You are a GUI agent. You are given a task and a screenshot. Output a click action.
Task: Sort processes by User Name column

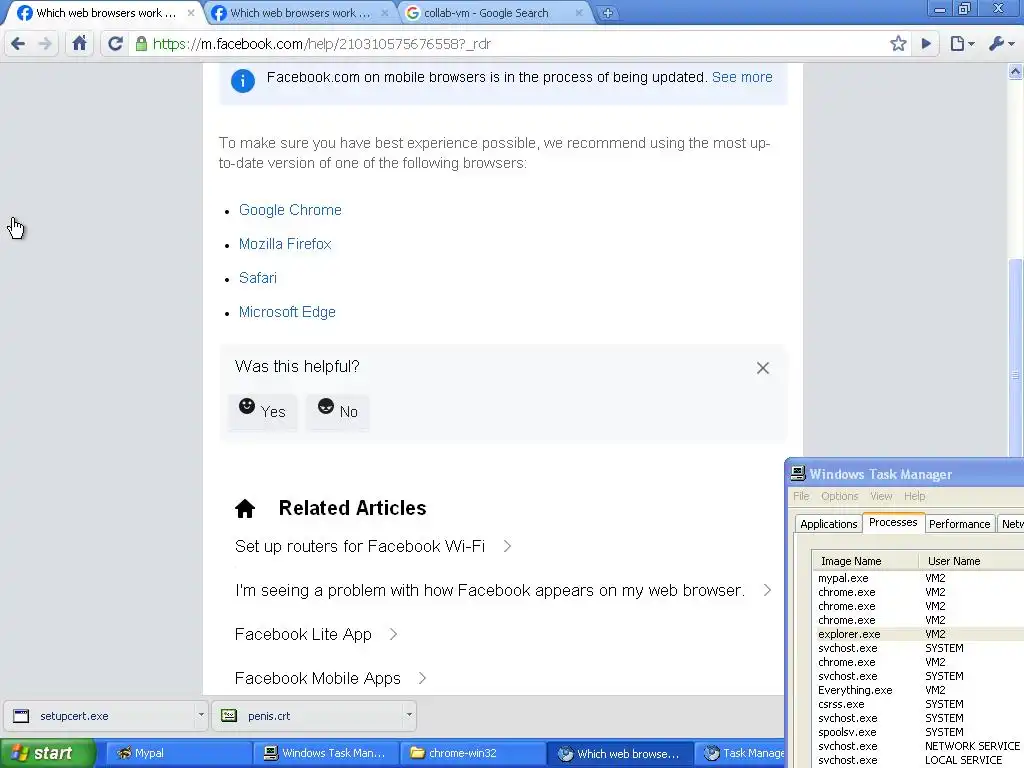[971, 561]
